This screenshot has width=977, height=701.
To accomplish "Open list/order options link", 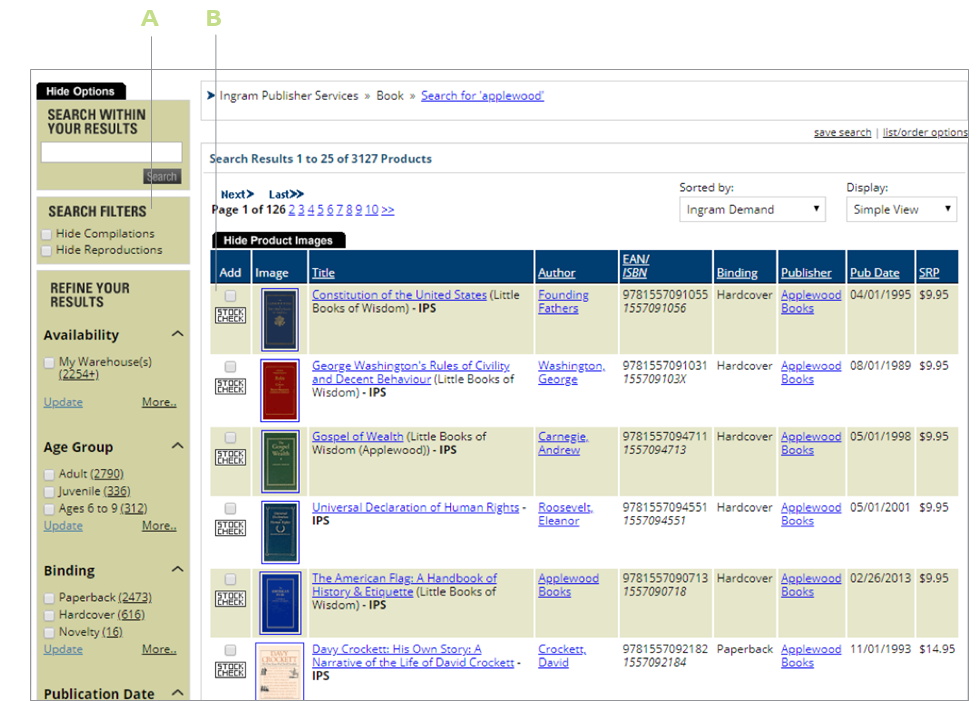I will pyautogui.click(x=925, y=133).
